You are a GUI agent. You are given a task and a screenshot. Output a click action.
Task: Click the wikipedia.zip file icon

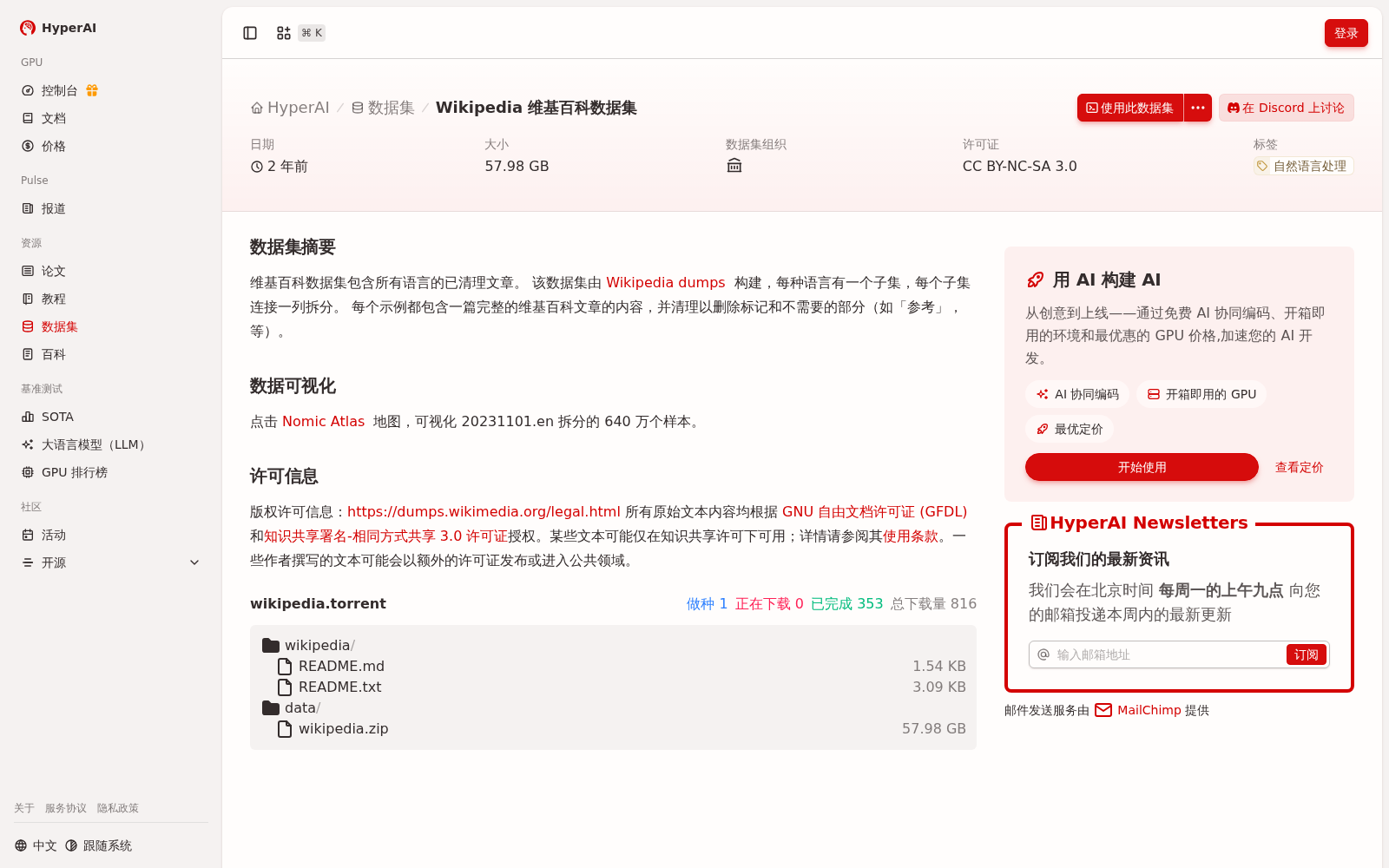click(285, 728)
